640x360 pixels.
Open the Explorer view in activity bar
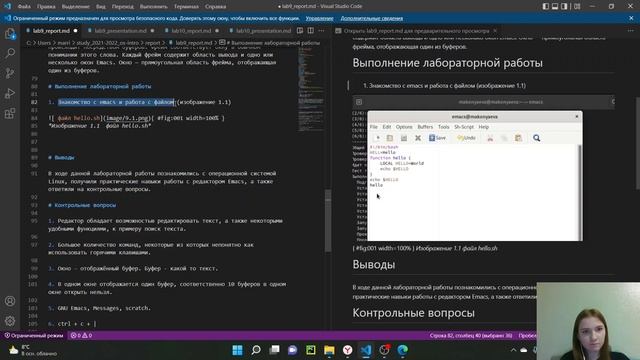coord(10,33)
